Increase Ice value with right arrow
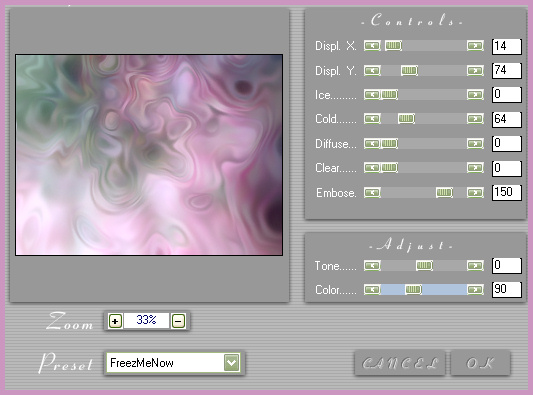This screenshot has width=533, height=395. (x=475, y=95)
